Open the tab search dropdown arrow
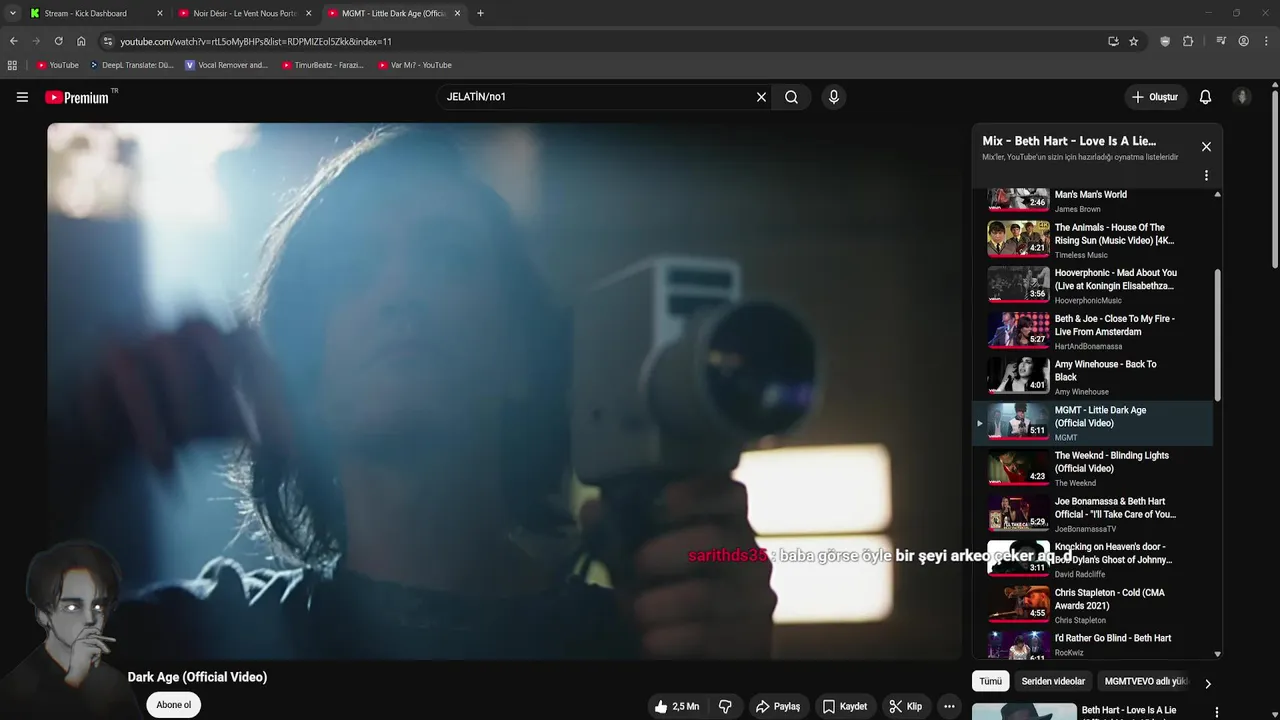The height and width of the screenshot is (720, 1280). click(x=12, y=13)
